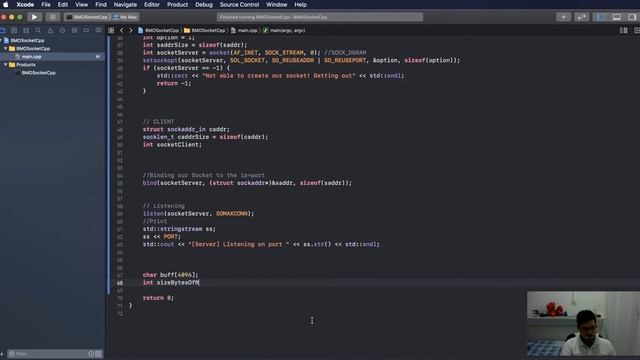Choose the BMOSocketCpp scheme selector
This screenshot has height=360, width=640.
click(88, 17)
